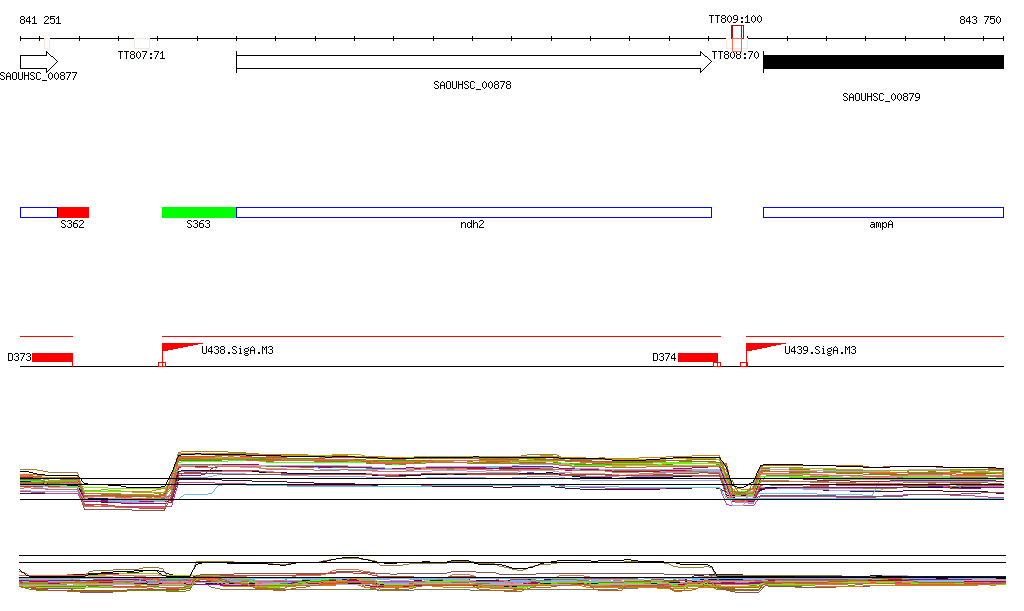Select the red D373 downshift bar
Viewport: 1024px width, 611px height.
(x=52, y=358)
